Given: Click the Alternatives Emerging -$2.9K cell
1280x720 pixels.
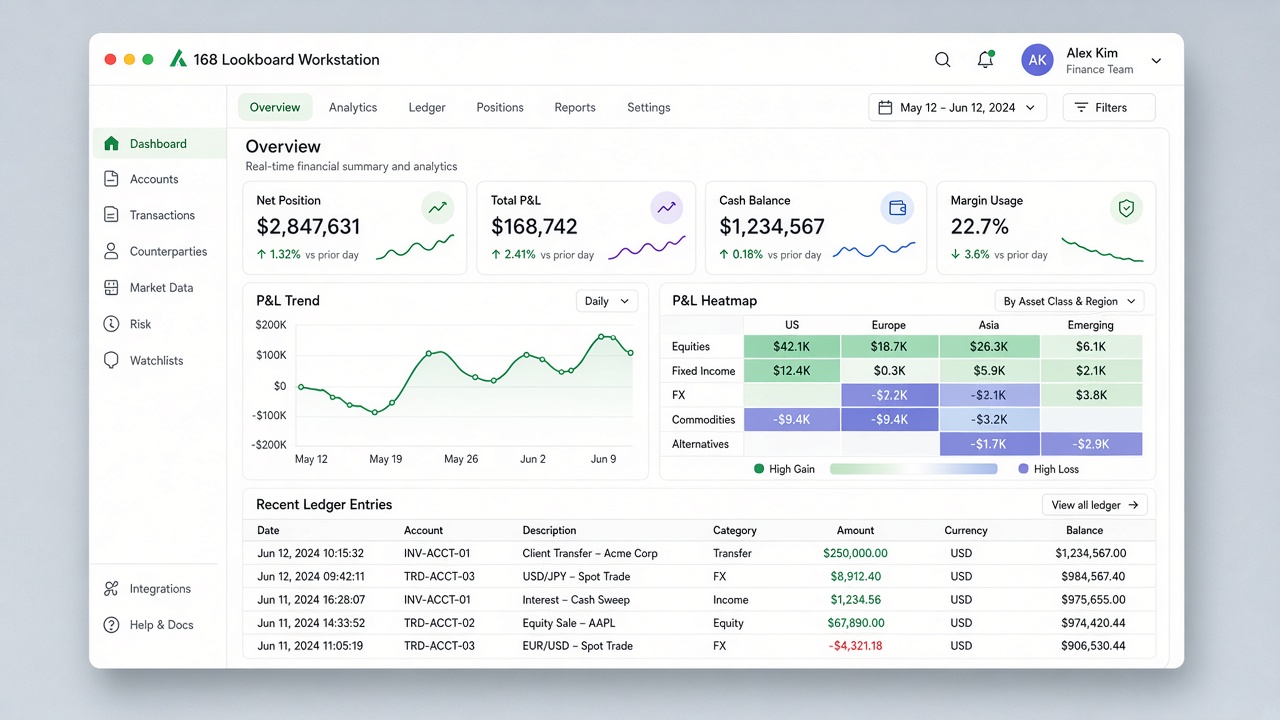Looking at the screenshot, I should [1091, 444].
